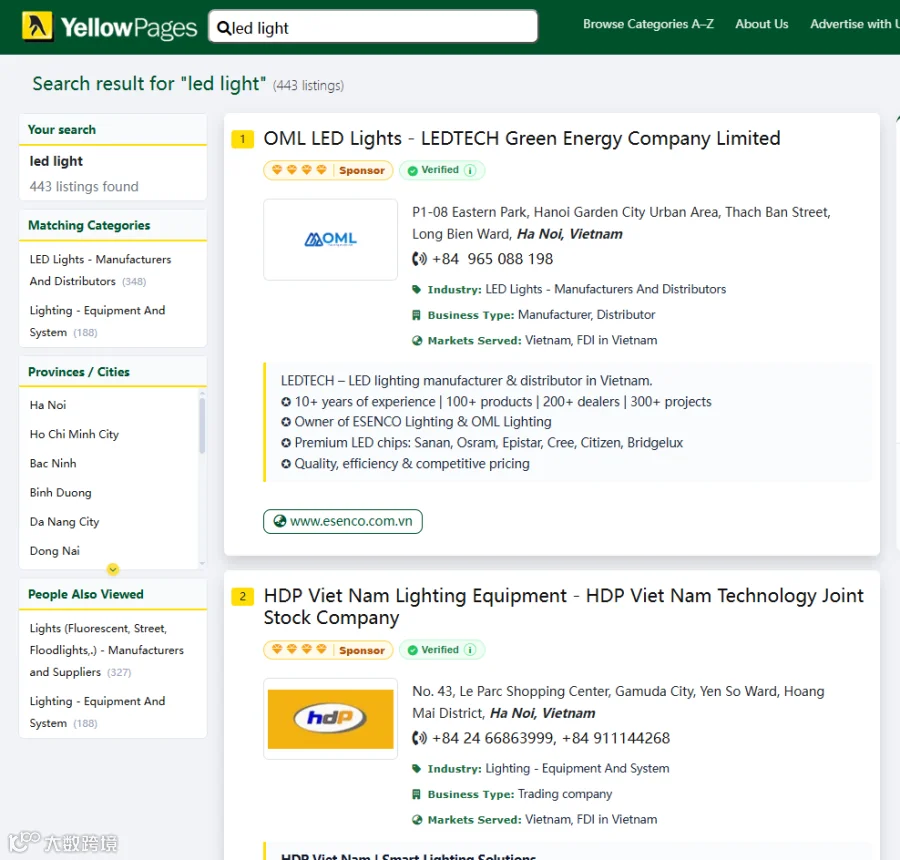The height and width of the screenshot is (860, 900).
Task: Click OML listing Business Type building icon
Action: [417, 315]
